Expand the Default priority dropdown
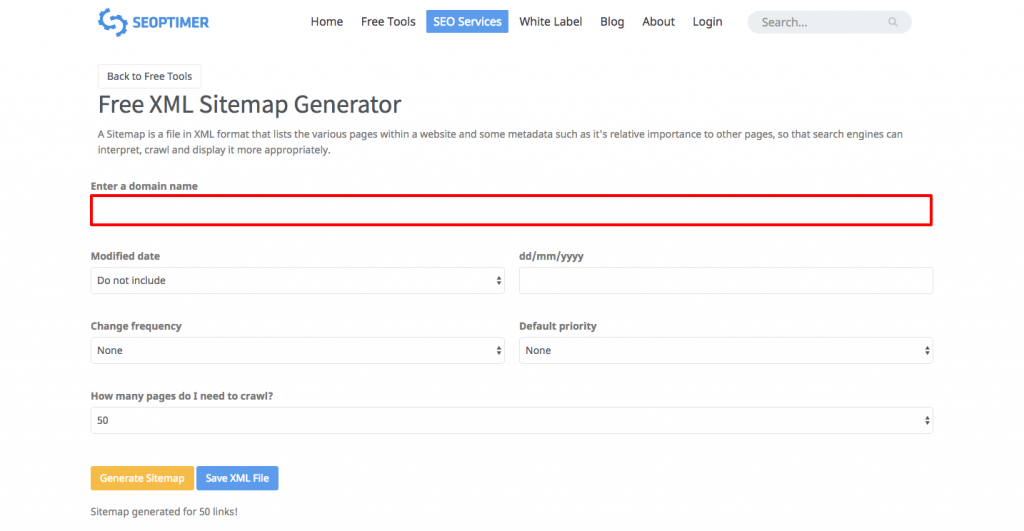Screen dimensions: 1024x531 (x=725, y=351)
